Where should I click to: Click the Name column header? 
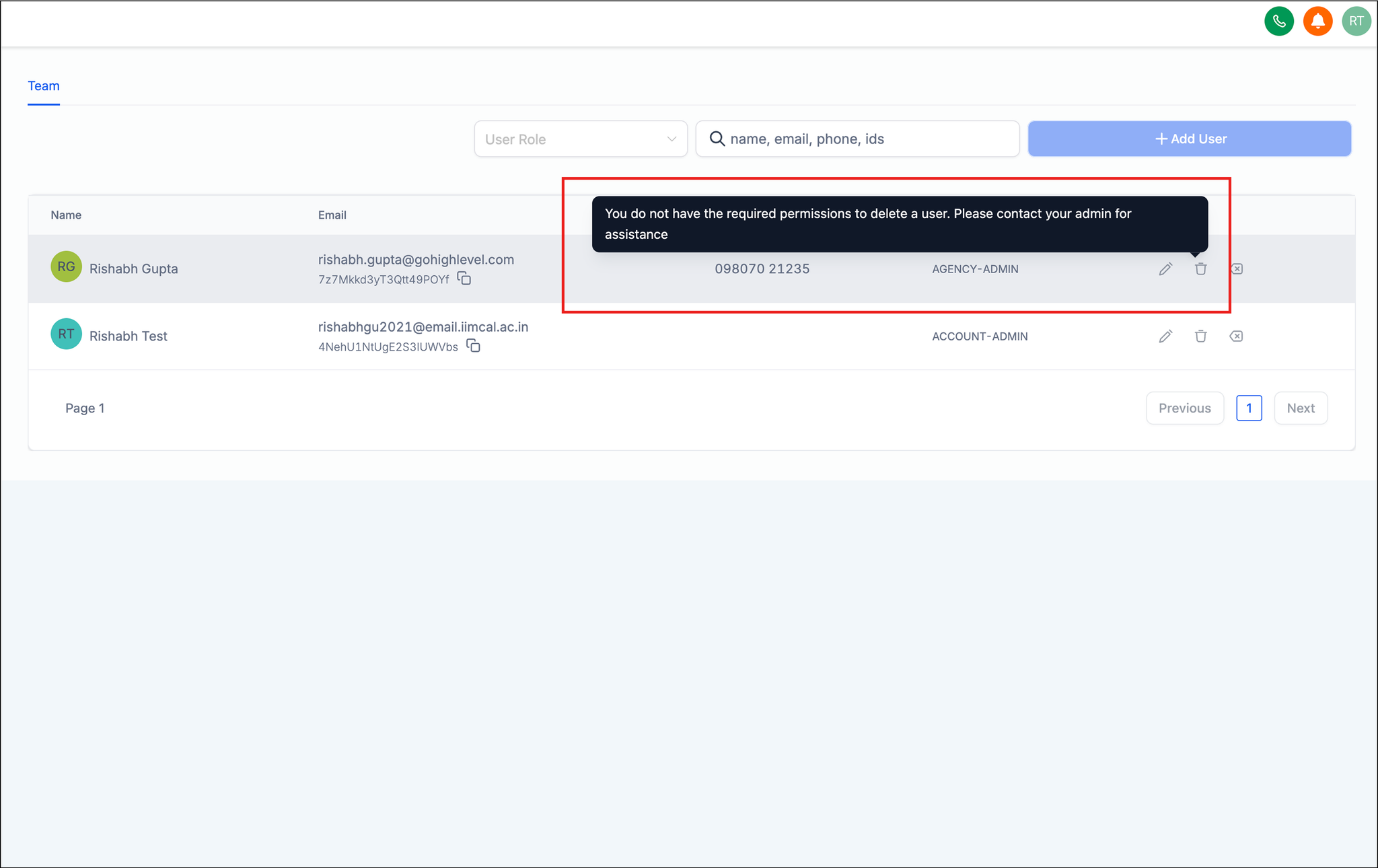[x=66, y=215]
